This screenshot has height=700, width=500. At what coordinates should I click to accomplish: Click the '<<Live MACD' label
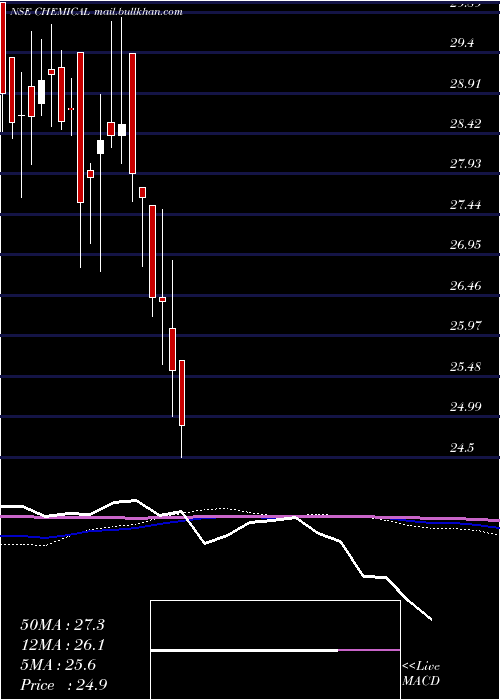click(421, 674)
